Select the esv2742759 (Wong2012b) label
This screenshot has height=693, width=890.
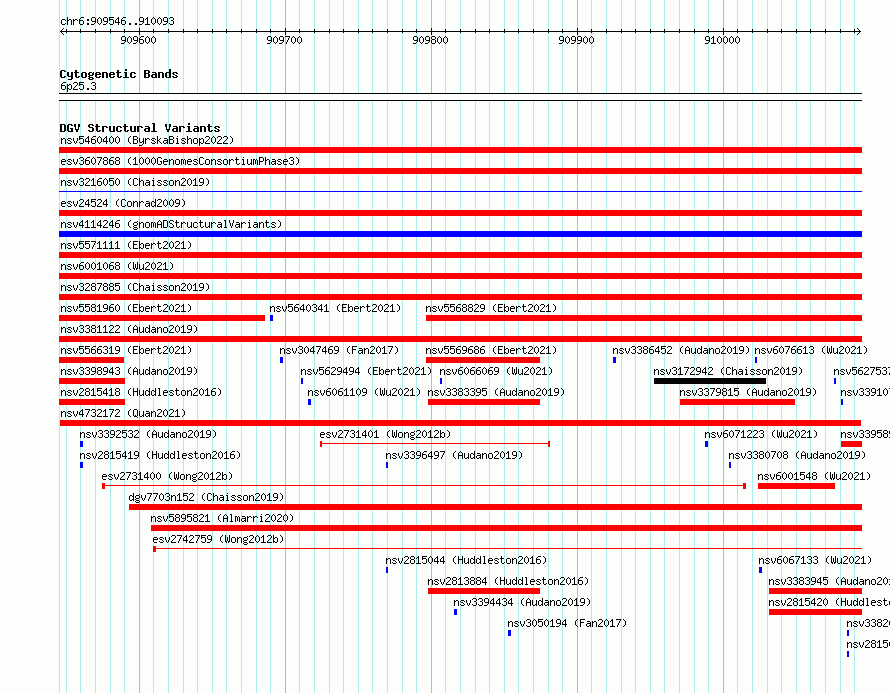click(x=218, y=539)
